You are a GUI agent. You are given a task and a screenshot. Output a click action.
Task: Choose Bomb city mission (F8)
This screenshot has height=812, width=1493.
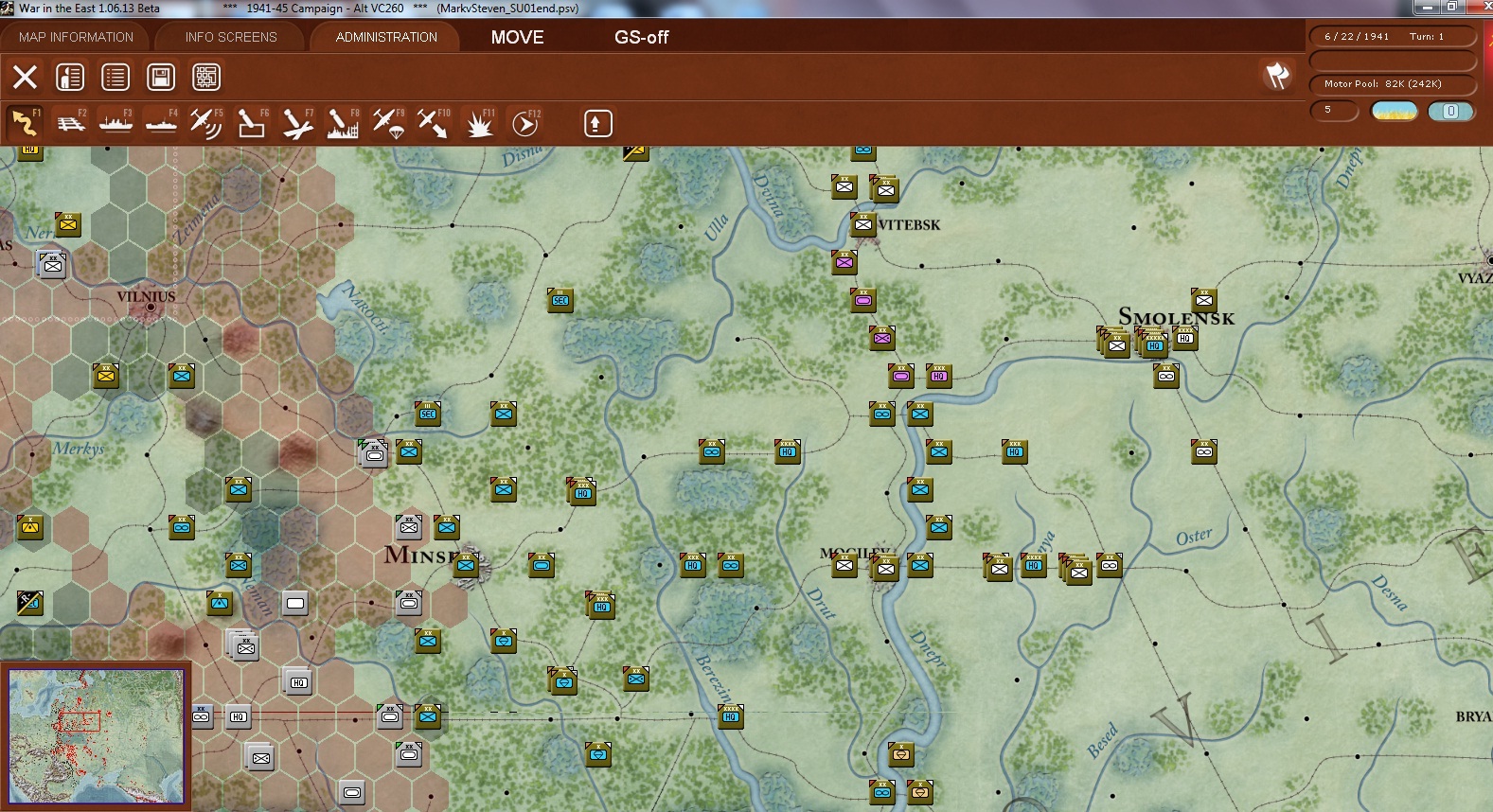pyautogui.click(x=343, y=123)
